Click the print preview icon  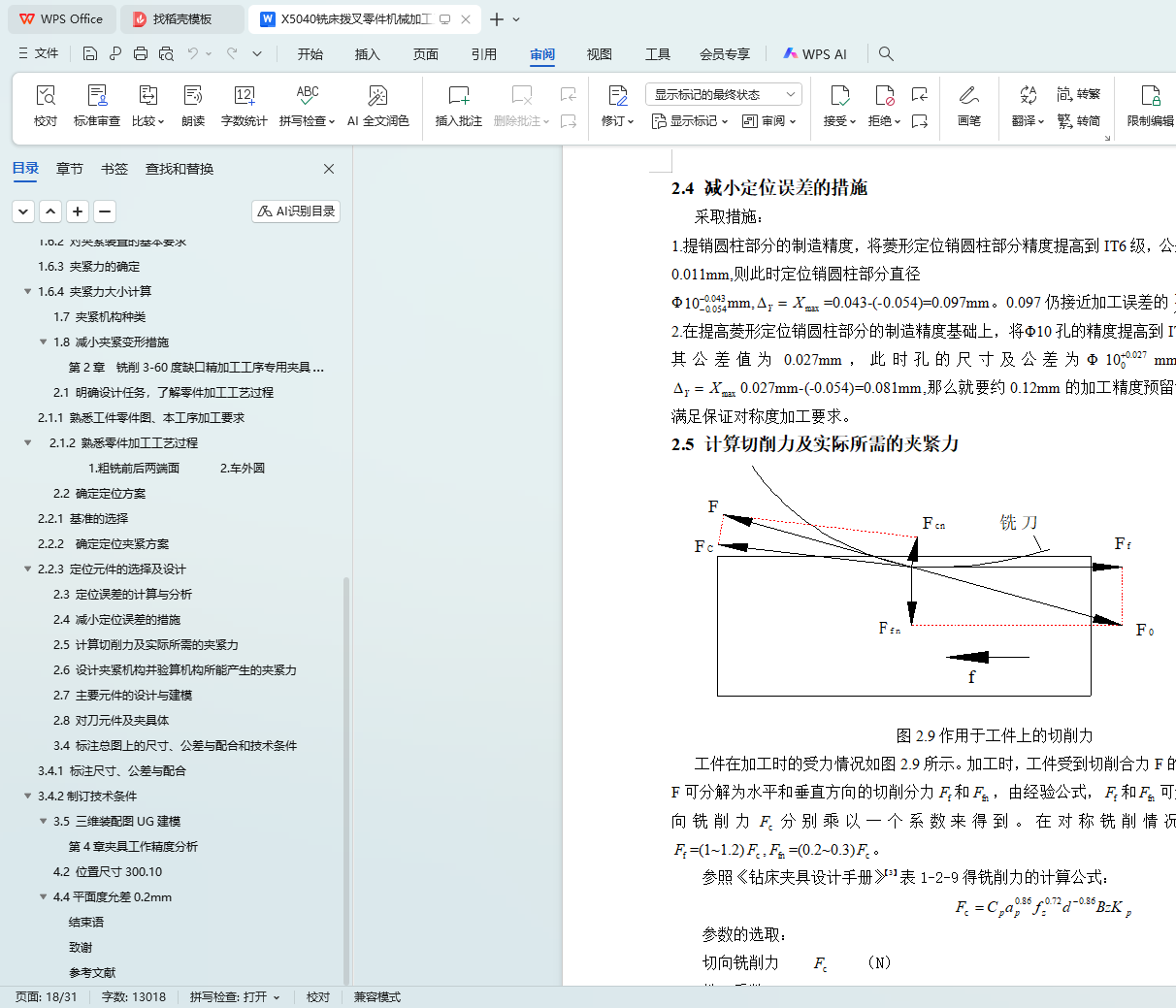pyautogui.click(x=166, y=54)
